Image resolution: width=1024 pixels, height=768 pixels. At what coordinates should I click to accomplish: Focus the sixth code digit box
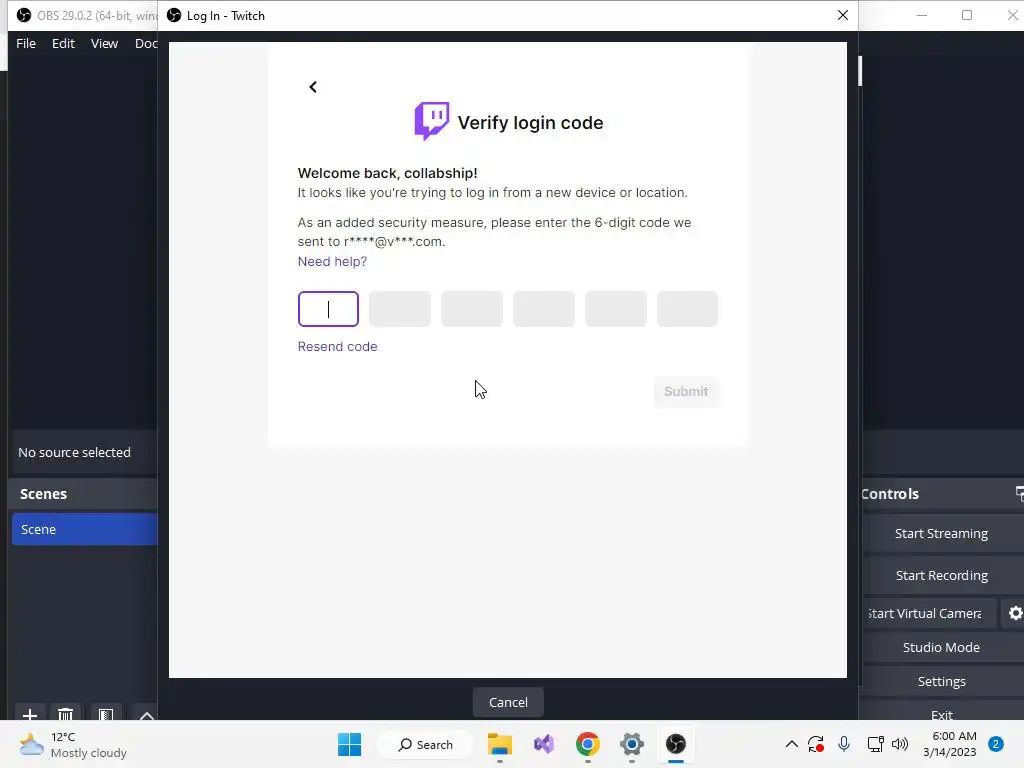coord(687,309)
